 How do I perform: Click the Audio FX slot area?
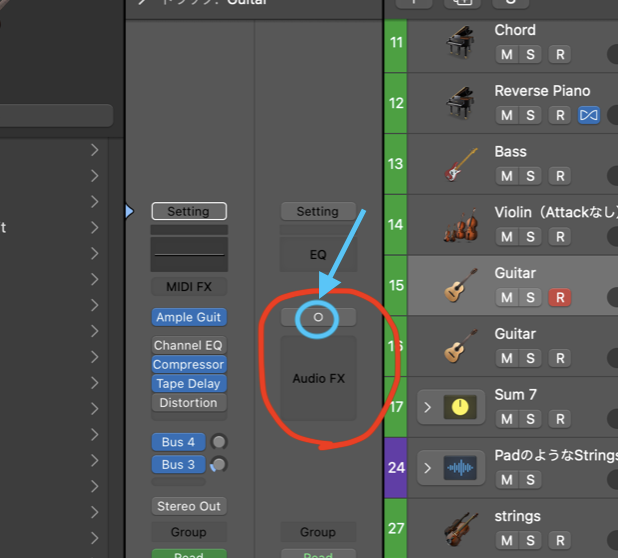(x=318, y=378)
